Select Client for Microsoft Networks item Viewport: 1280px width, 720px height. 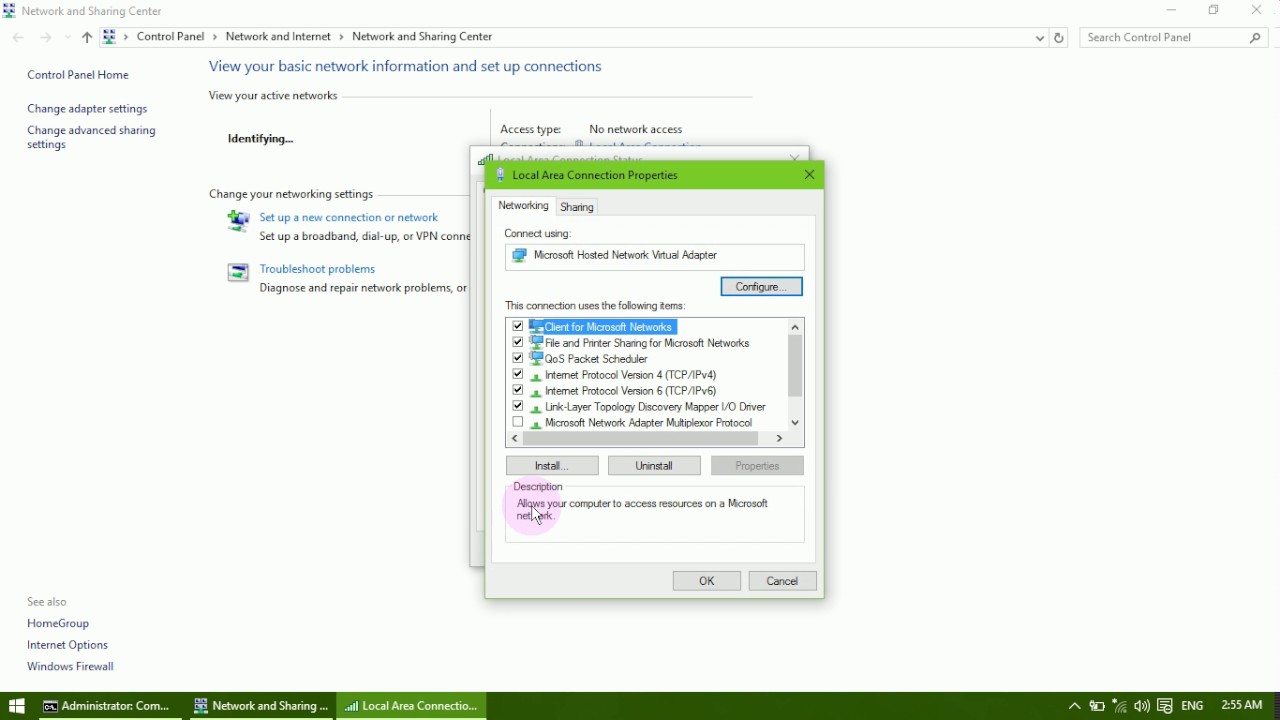[x=609, y=328]
